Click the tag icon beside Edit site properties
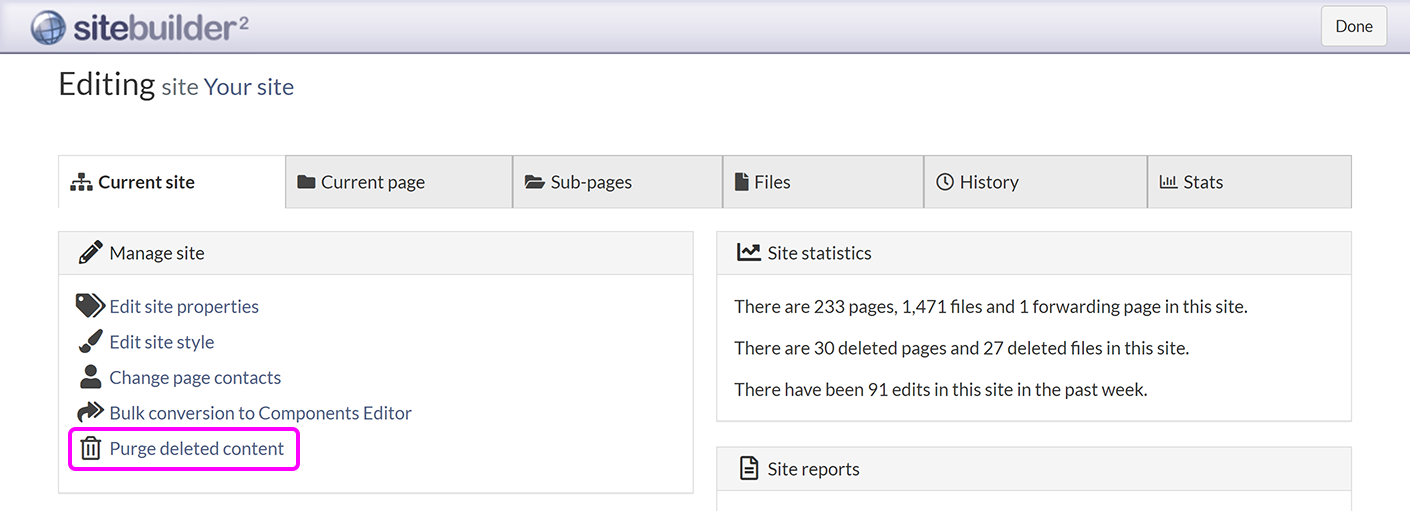Image resolution: width=1410 pixels, height=511 pixels. 90,306
